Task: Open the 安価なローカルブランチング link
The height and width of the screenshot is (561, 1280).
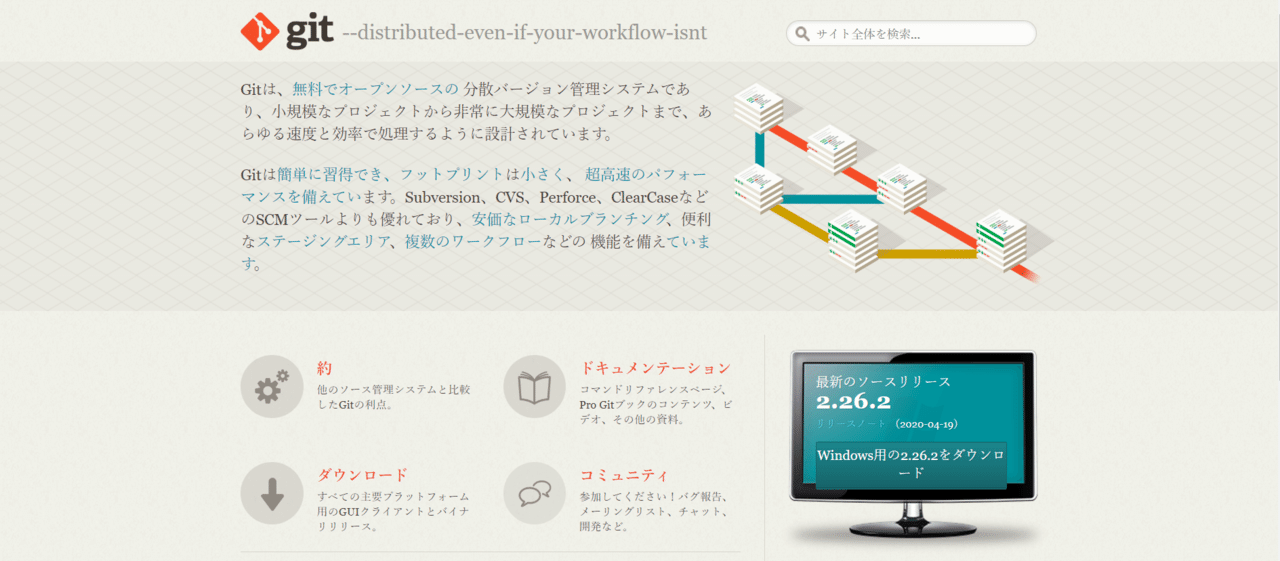Action: pos(570,218)
